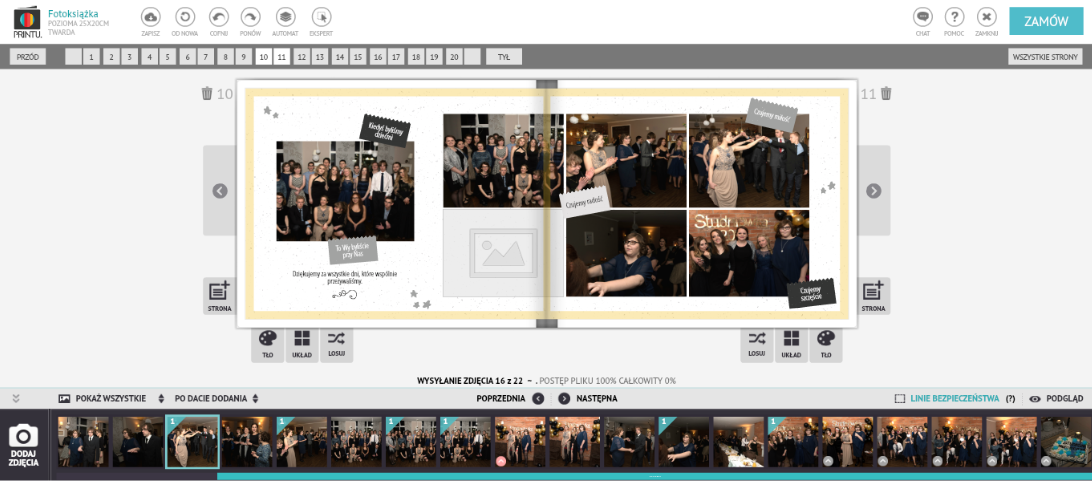Collapse photo tray with double chevron

pos(16,399)
